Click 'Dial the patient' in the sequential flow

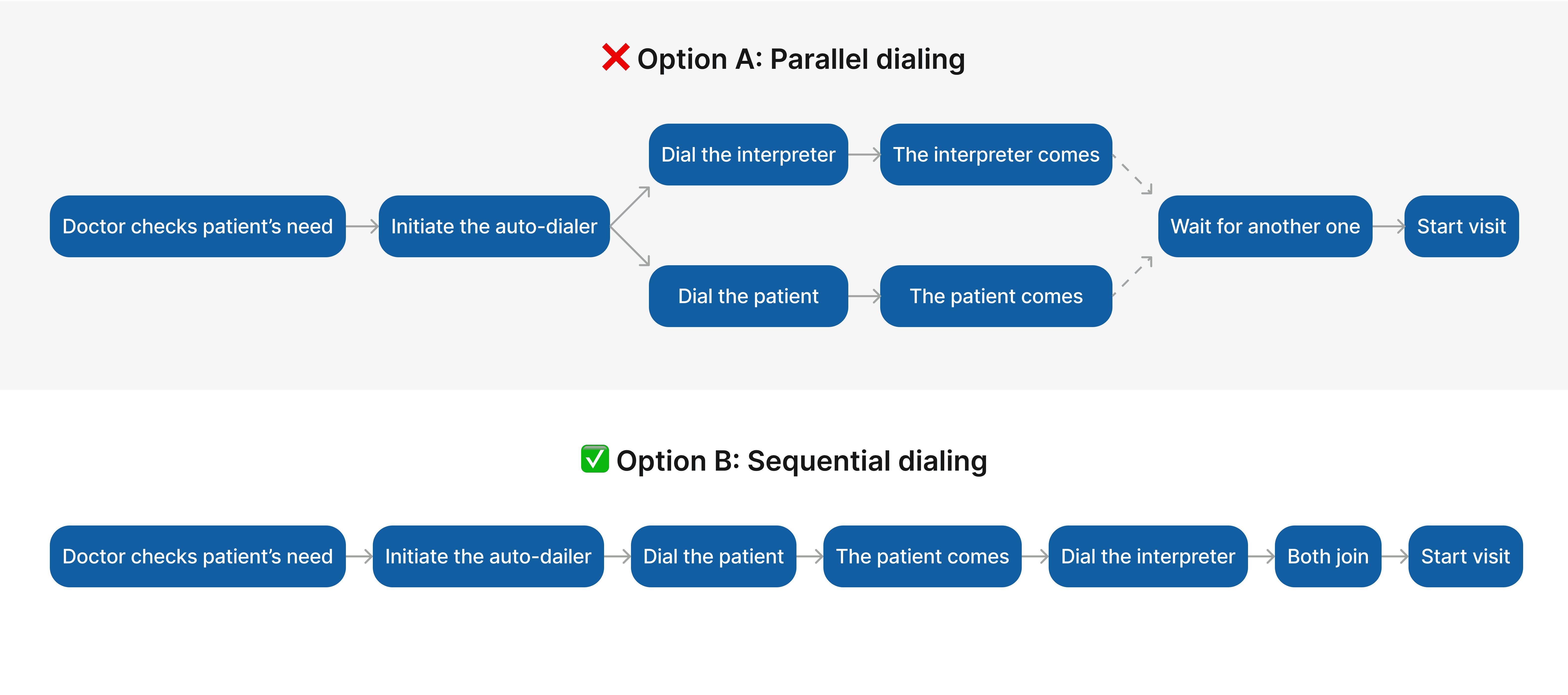pos(713,556)
